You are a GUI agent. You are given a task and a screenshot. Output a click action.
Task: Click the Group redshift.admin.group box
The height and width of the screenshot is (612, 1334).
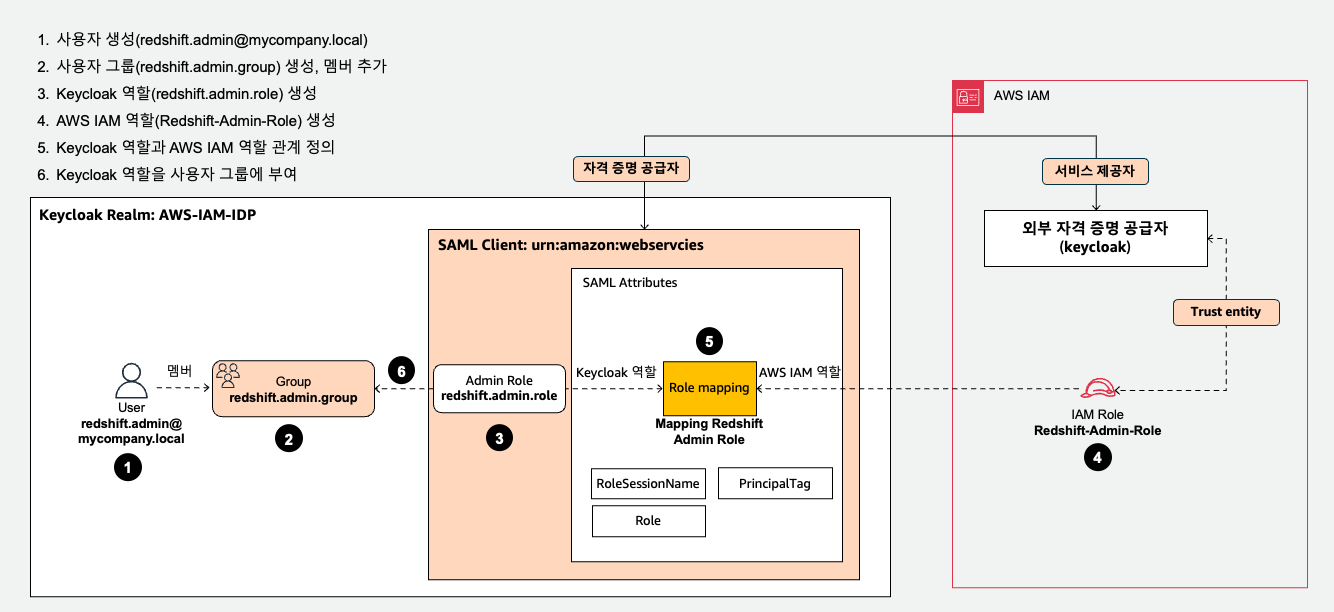click(292, 389)
